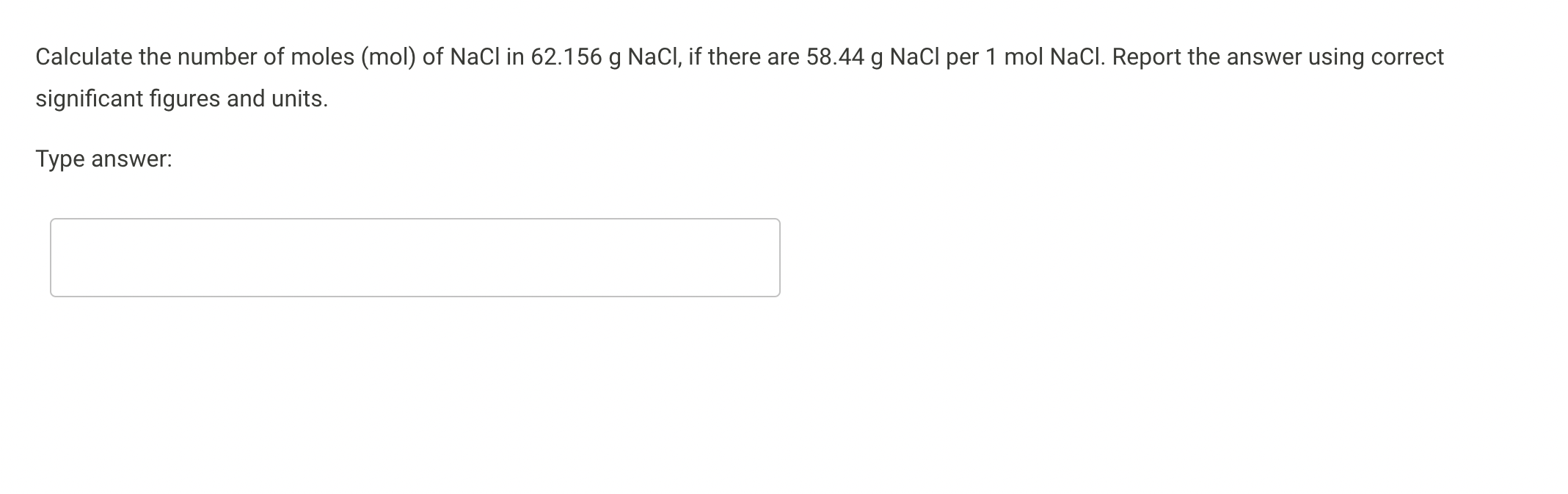Click the 'Type answer:' label
The width and height of the screenshot is (1568, 494).
103,158
